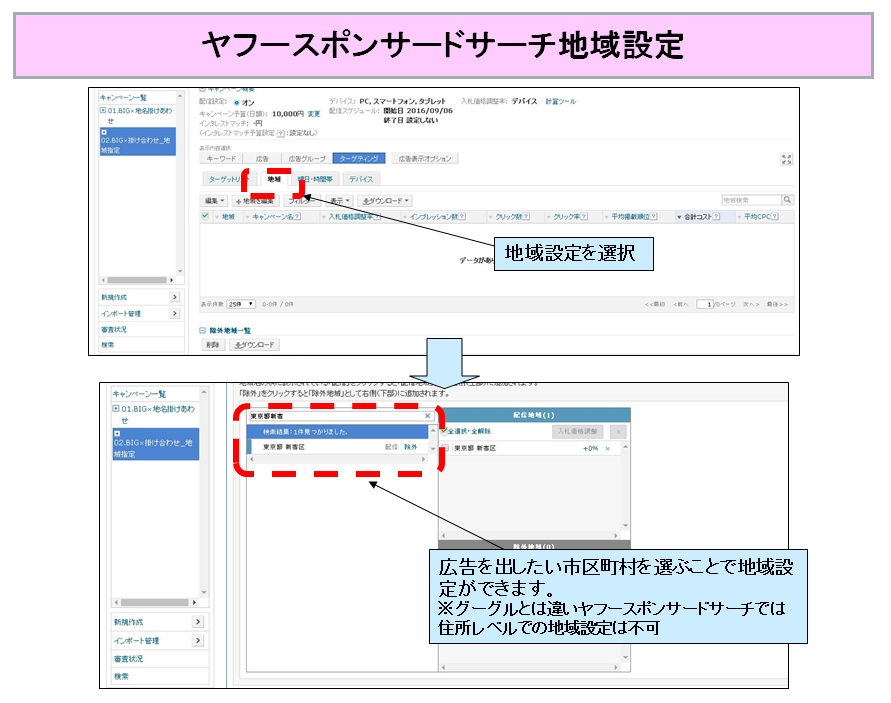Click 新規作成 arrow in lower screenshot sidebar
The image size is (891, 703).
pyautogui.click(x=198, y=622)
